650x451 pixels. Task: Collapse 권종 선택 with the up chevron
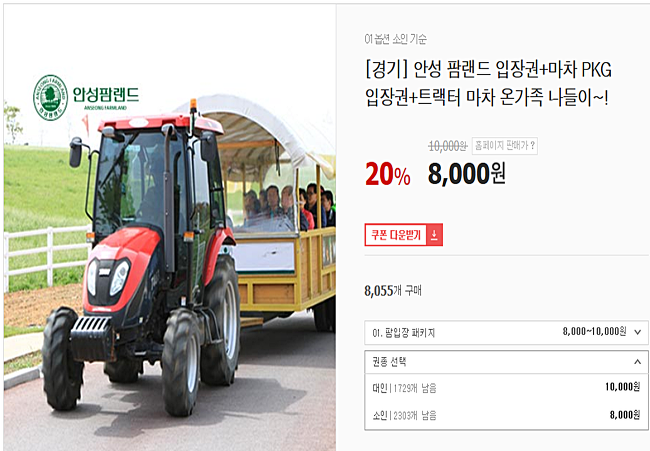coord(638,362)
